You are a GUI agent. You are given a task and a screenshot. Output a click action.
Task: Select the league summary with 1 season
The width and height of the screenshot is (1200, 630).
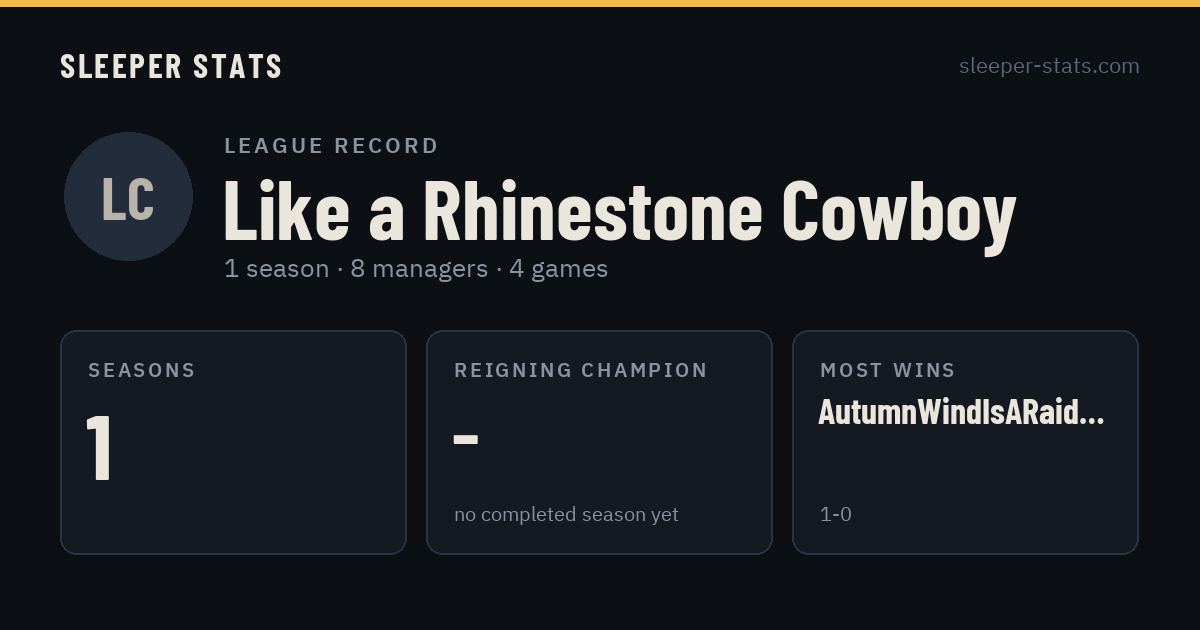point(416,269)
